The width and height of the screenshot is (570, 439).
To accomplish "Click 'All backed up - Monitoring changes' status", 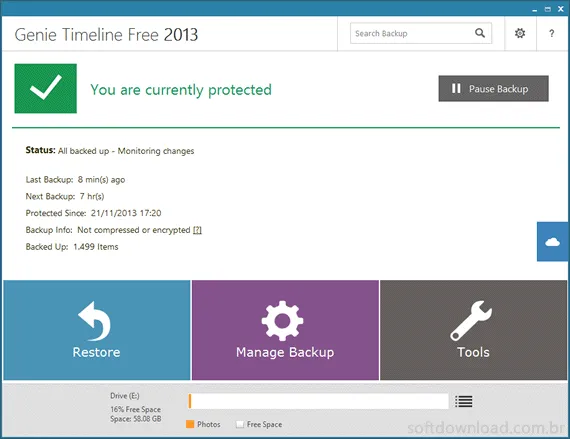I will point(126,151).
